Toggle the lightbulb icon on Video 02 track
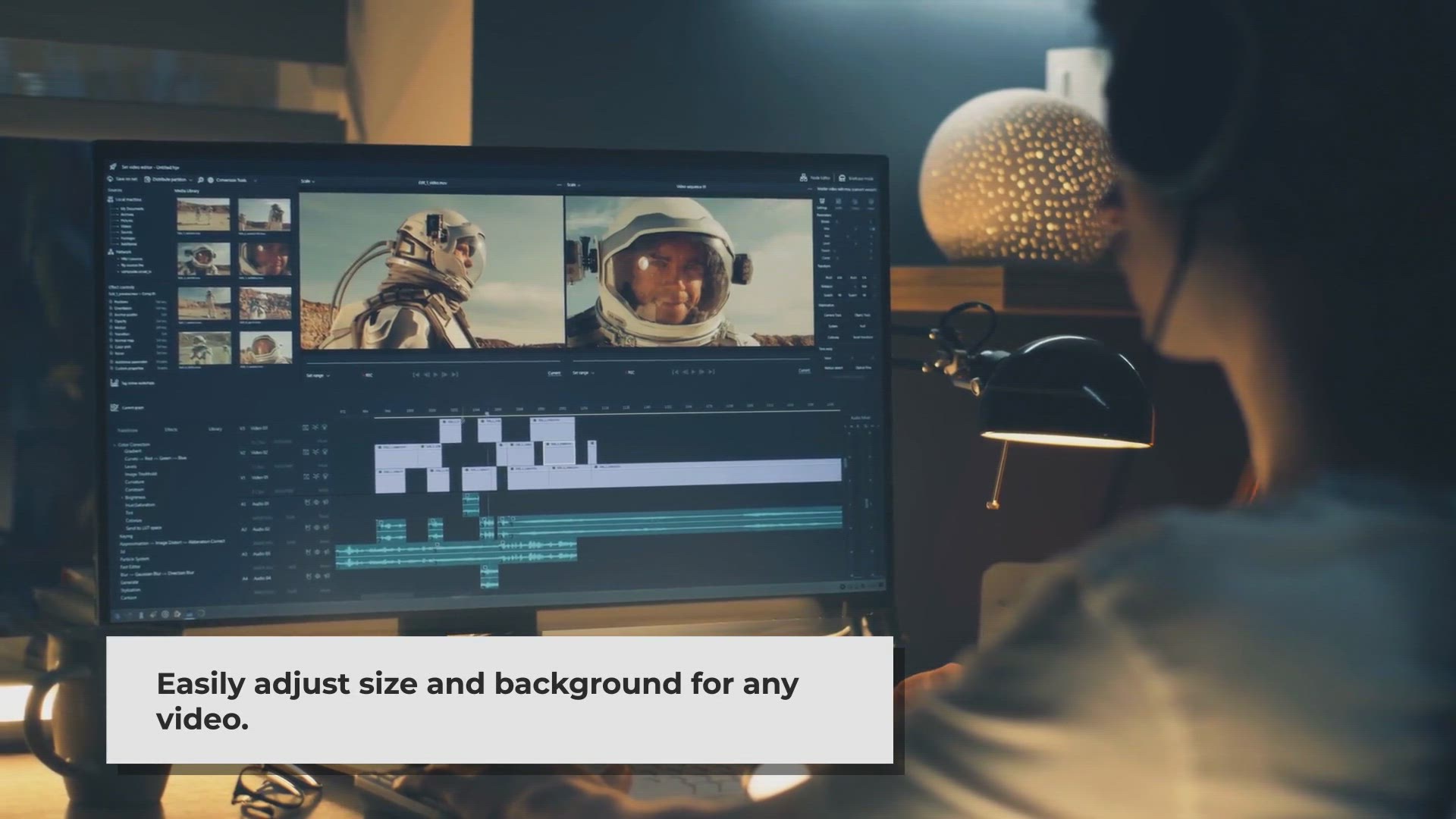This screenshot has width=1456, height=819. 325,451
